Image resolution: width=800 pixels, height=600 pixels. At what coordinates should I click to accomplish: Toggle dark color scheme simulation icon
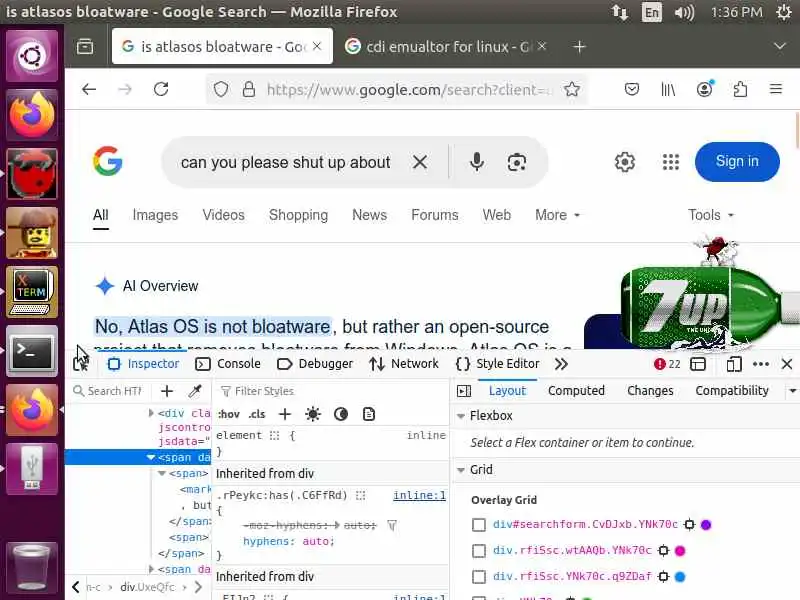pyautogui.click(x=341, y=414)
